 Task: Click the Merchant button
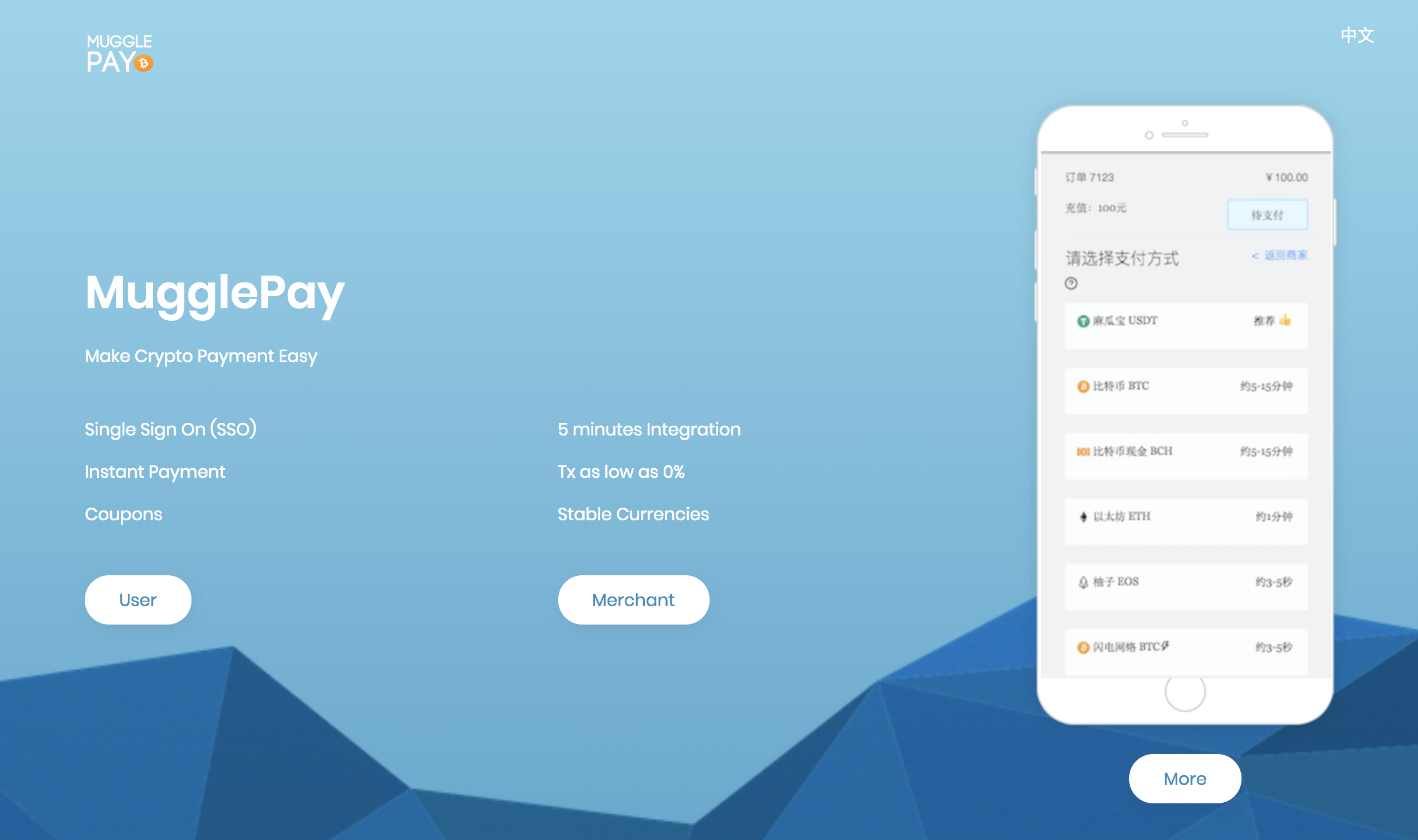click(633, 600)
